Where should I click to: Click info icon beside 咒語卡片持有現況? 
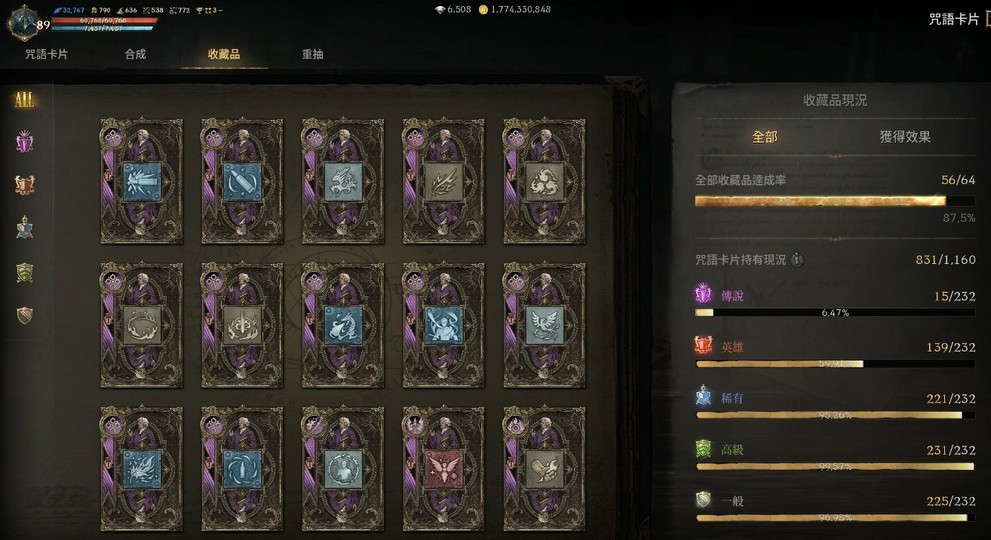point(798,259)
